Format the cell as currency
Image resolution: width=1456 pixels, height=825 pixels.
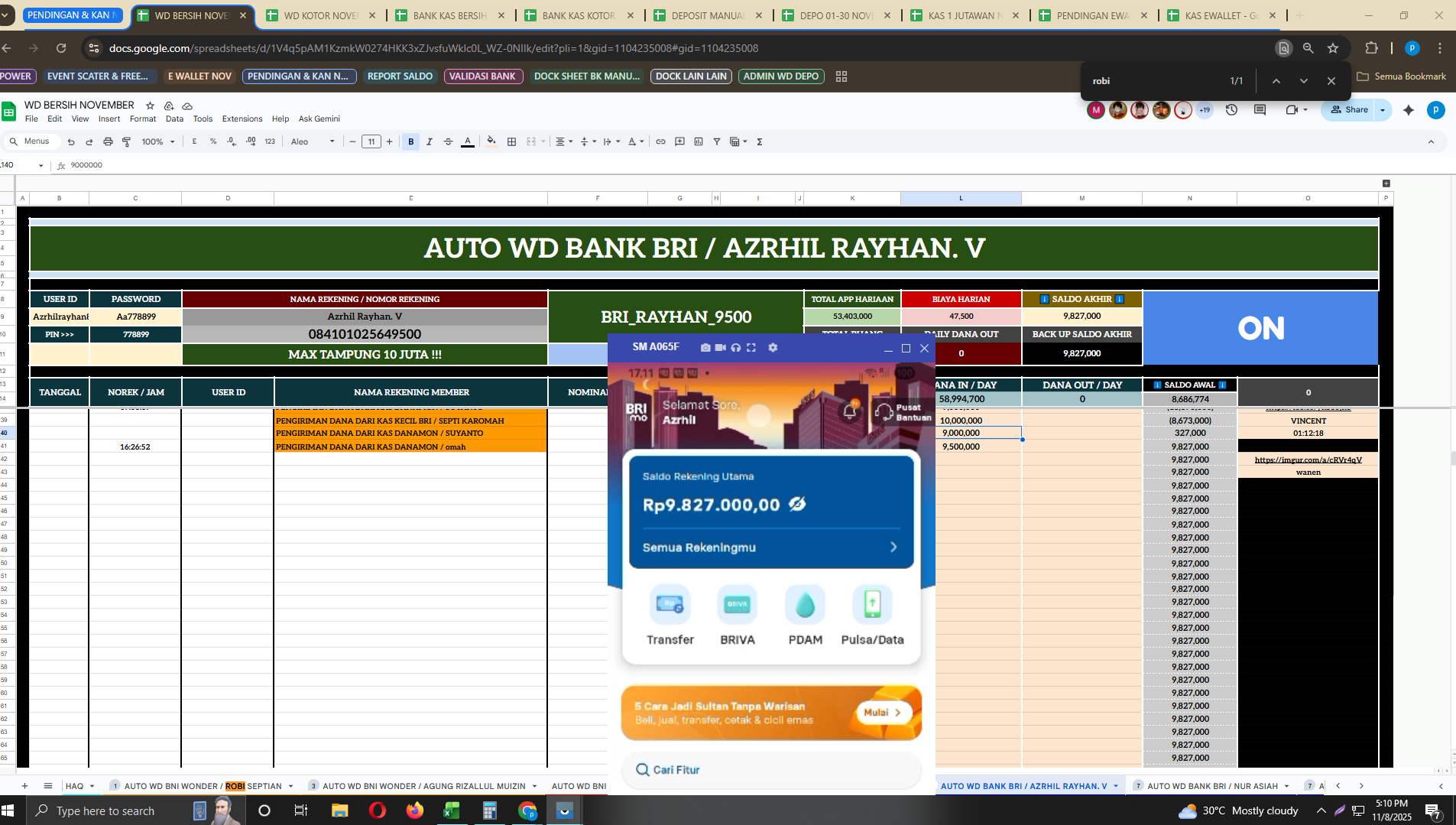(195, 141)
